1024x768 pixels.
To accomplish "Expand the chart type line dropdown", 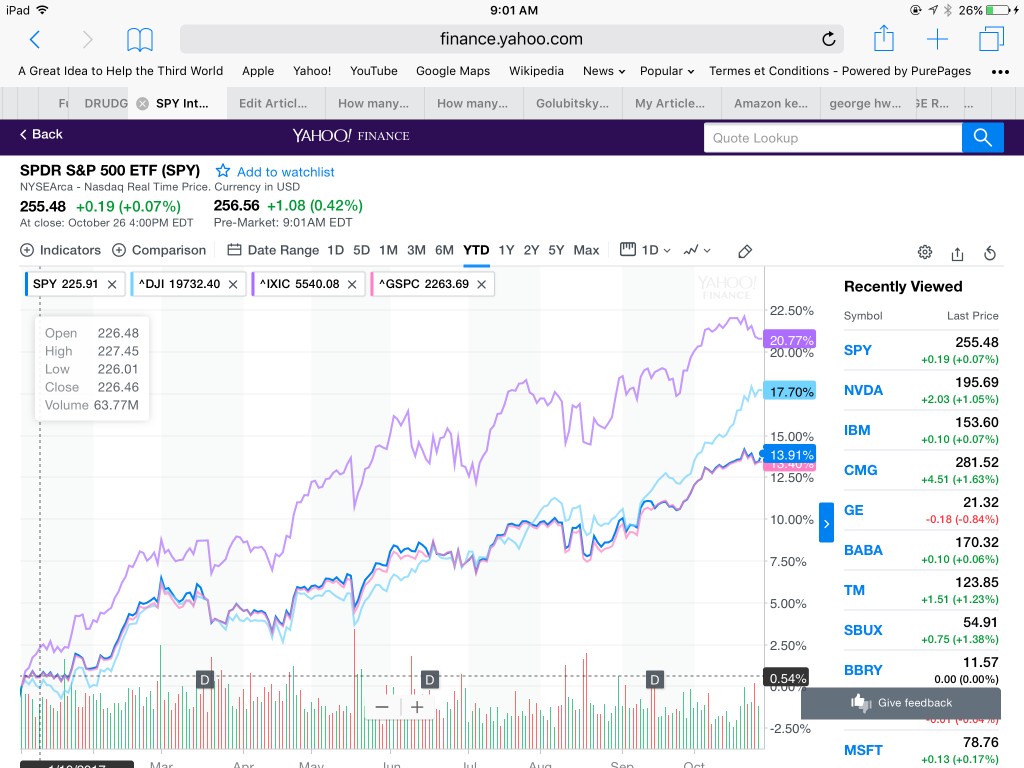I will click(x=697, y=250).
